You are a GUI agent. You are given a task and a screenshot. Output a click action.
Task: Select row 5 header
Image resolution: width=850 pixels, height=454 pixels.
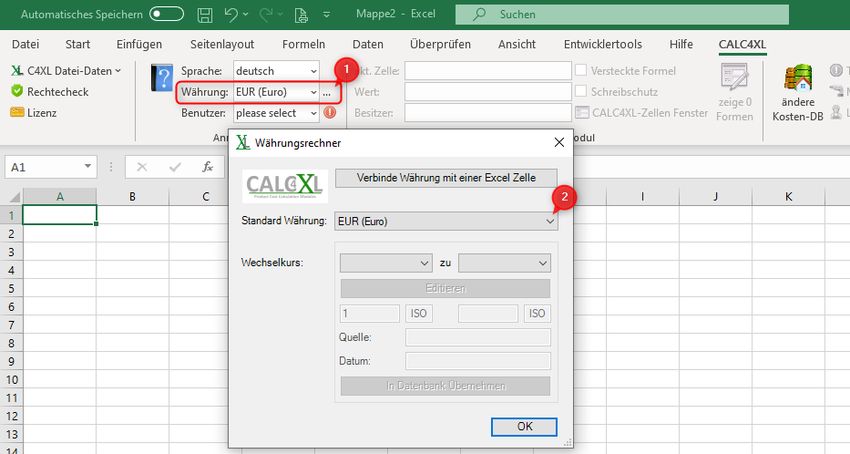click(11, 288)
